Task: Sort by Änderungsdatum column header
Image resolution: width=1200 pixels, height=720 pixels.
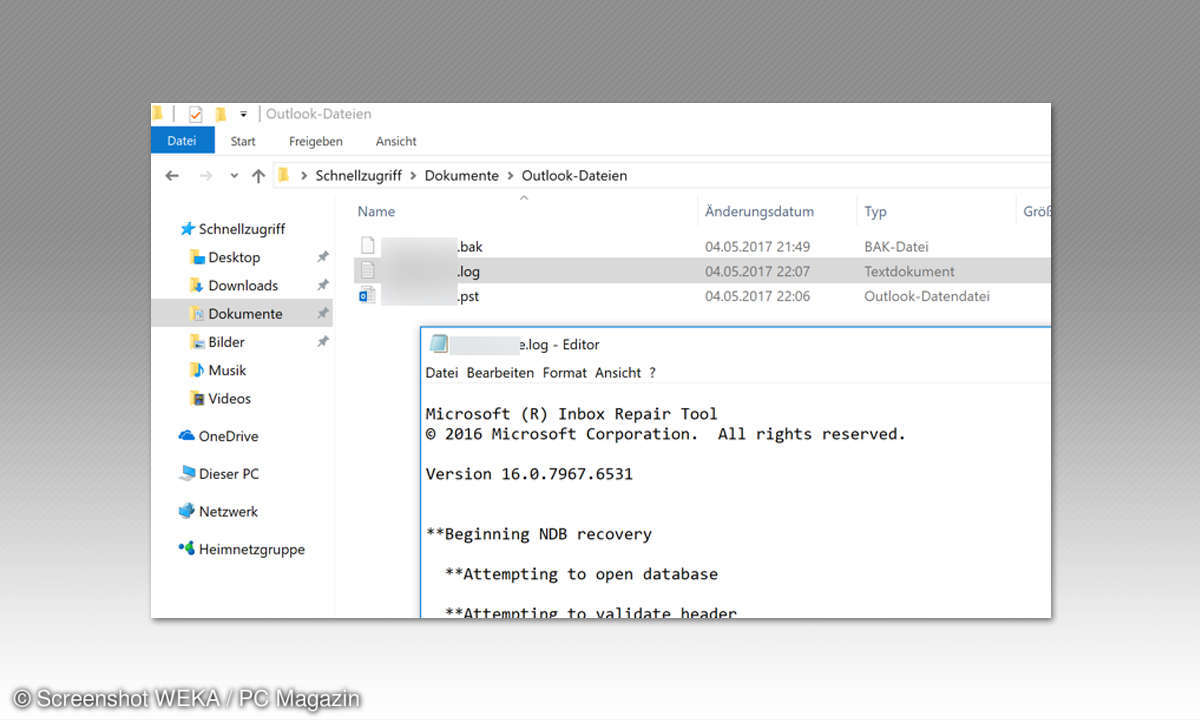Action: pyautogui.click(x=759, y=211)
